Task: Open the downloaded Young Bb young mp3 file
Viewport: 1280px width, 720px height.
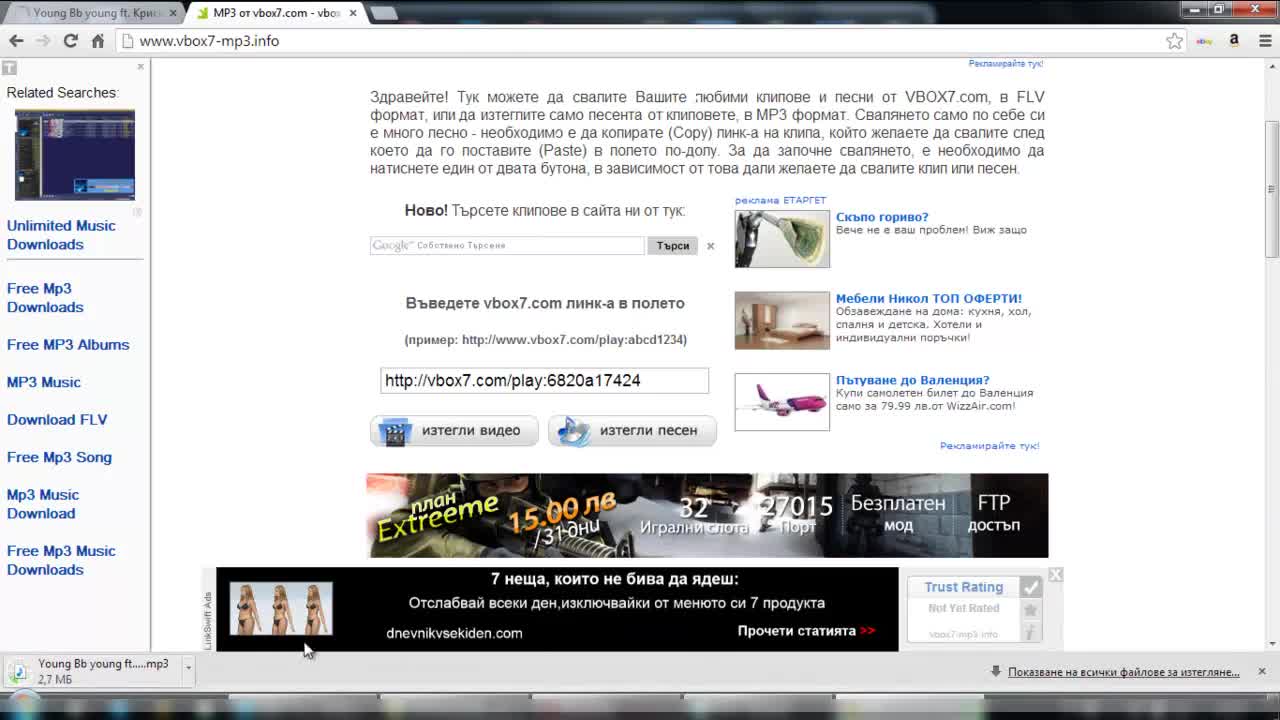Action: click(92, 672)
